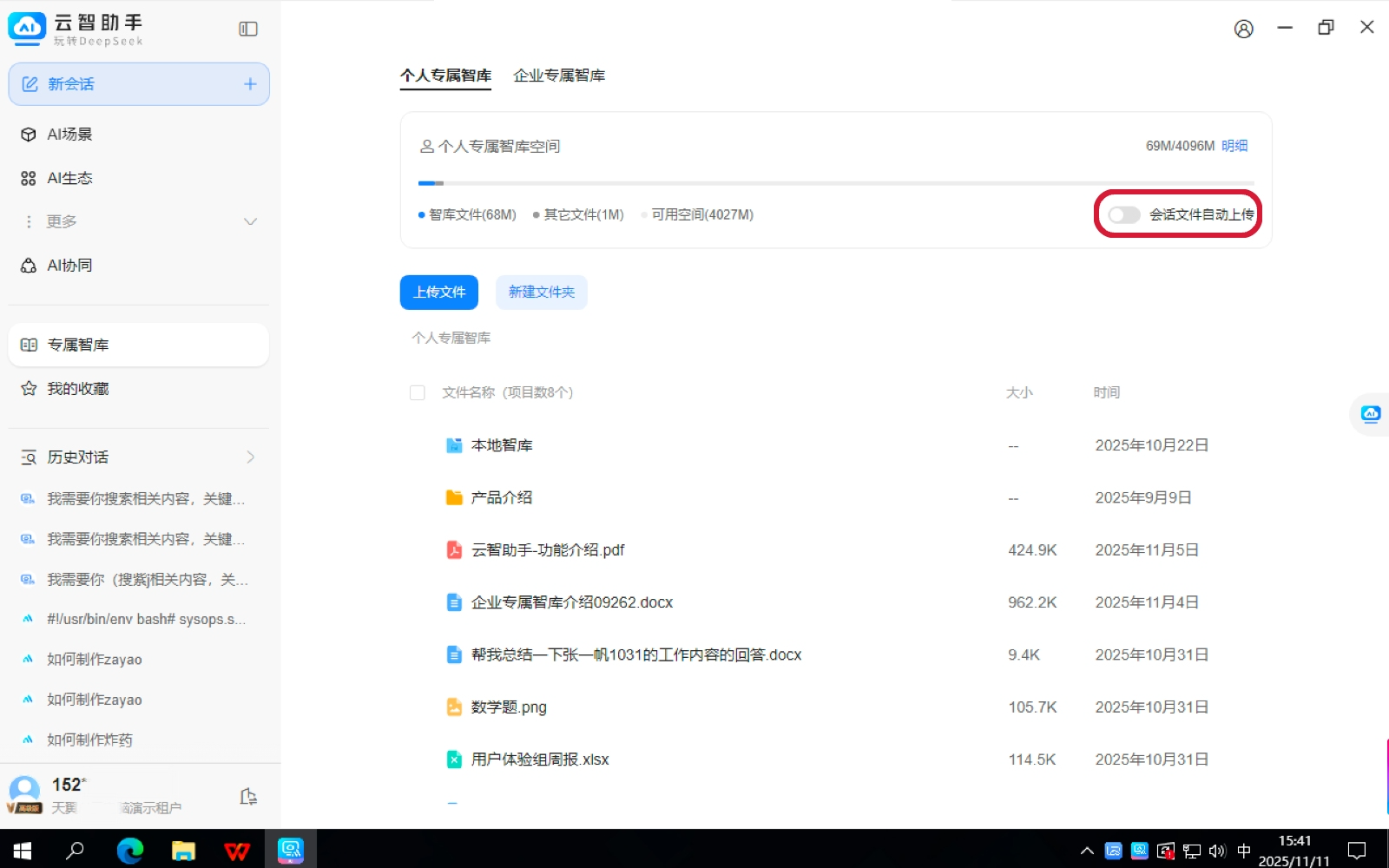The height and width of the screenshot is (868, 1389).
Task: Click the 新建文件夹 button
Action: (x=541, y=293)
